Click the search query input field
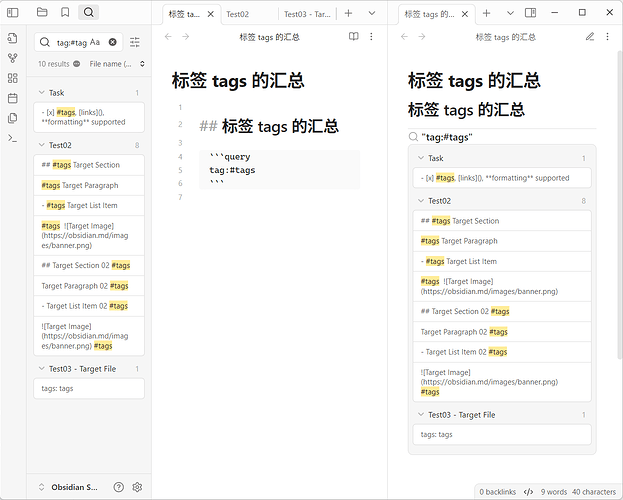 point(79,42)
